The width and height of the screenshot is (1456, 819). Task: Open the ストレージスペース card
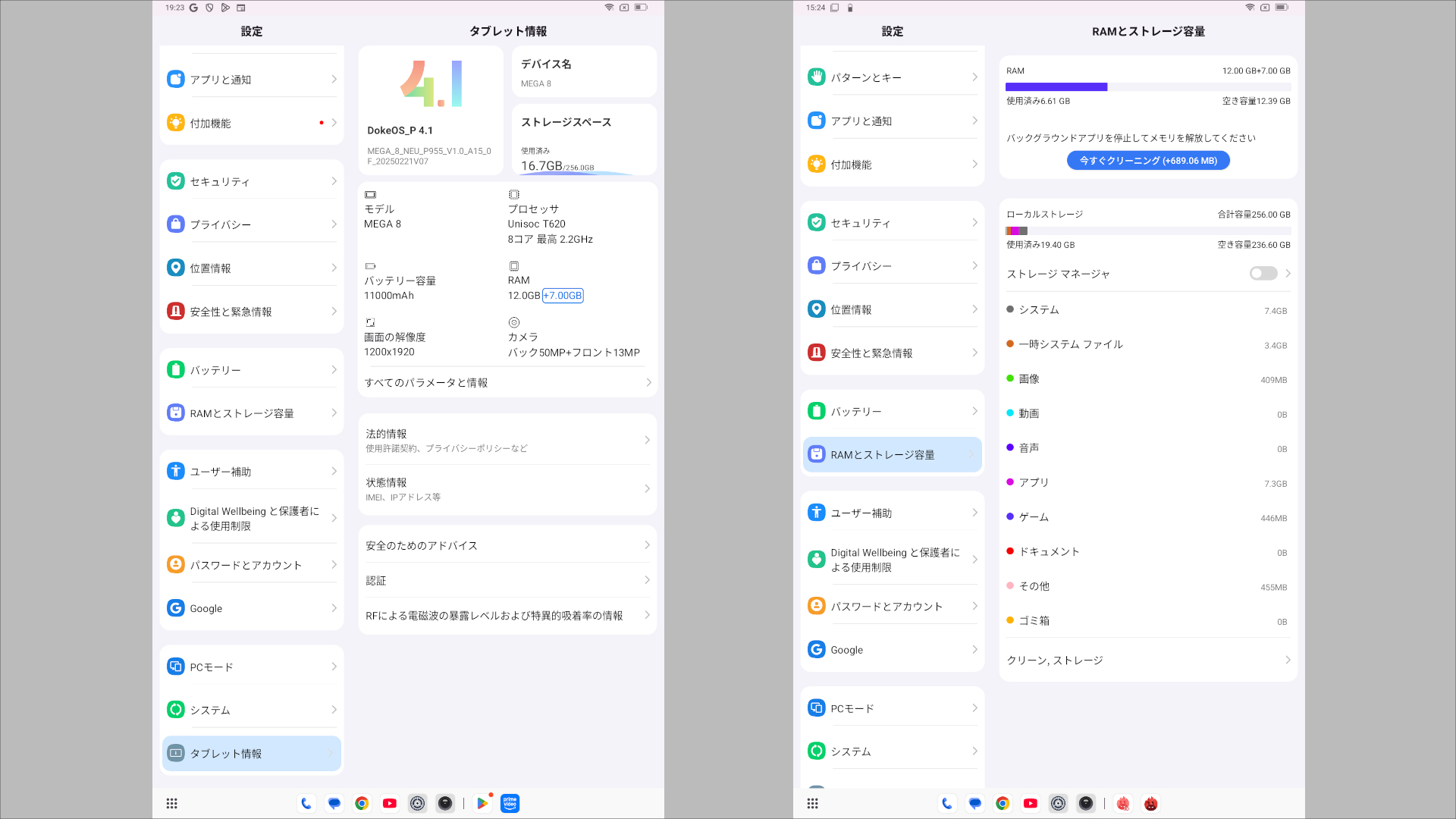(x=583, y=141)
